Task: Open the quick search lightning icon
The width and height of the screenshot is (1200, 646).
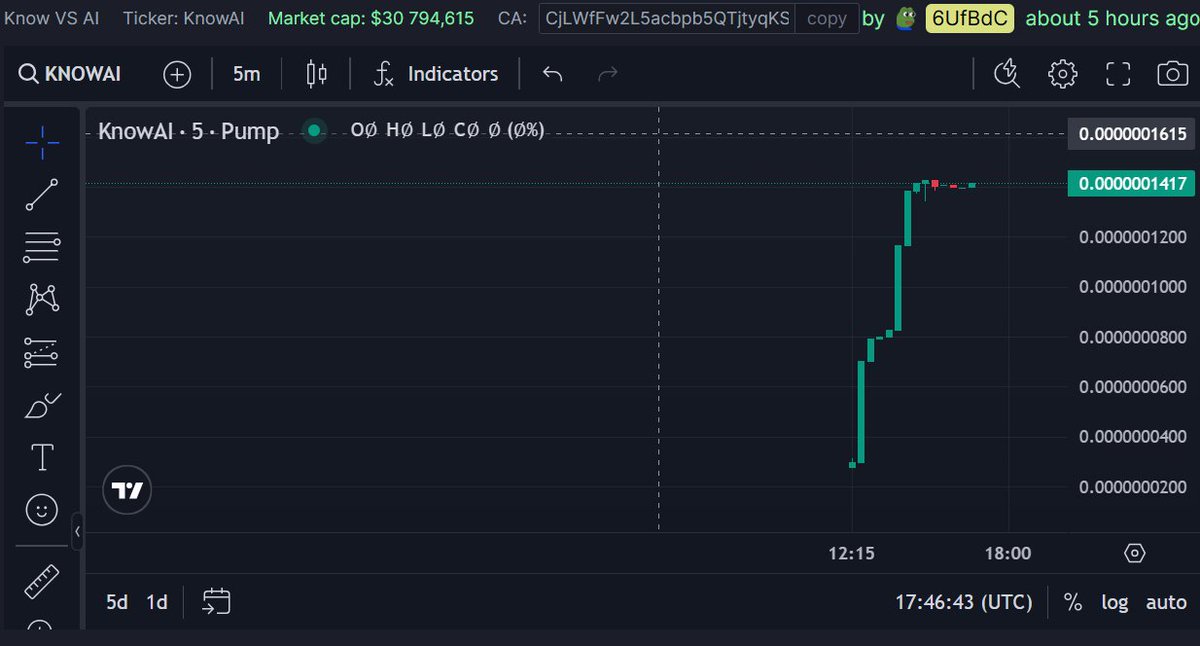Action: click(x=1007, y=74)
